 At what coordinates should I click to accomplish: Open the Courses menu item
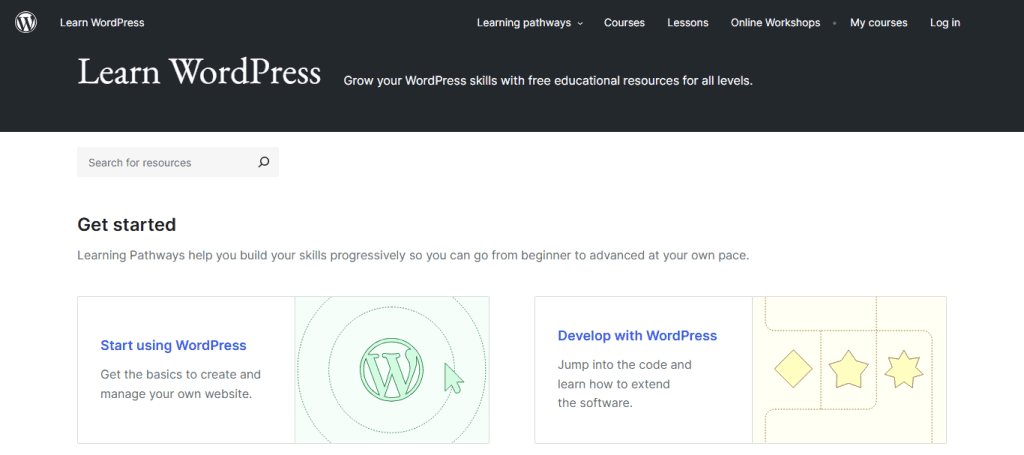(624, 23)
